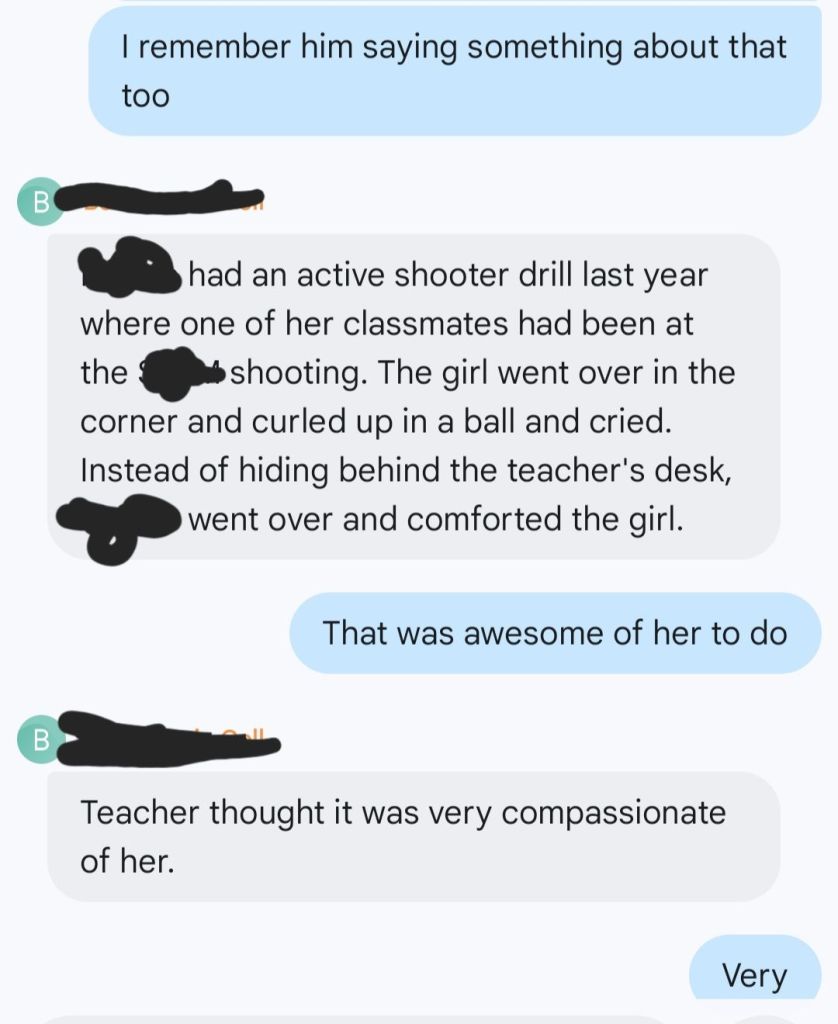Tap the words 'of her.' in Teacher message
This screenshot has height=1024, width=838.
tap(127, 861)
